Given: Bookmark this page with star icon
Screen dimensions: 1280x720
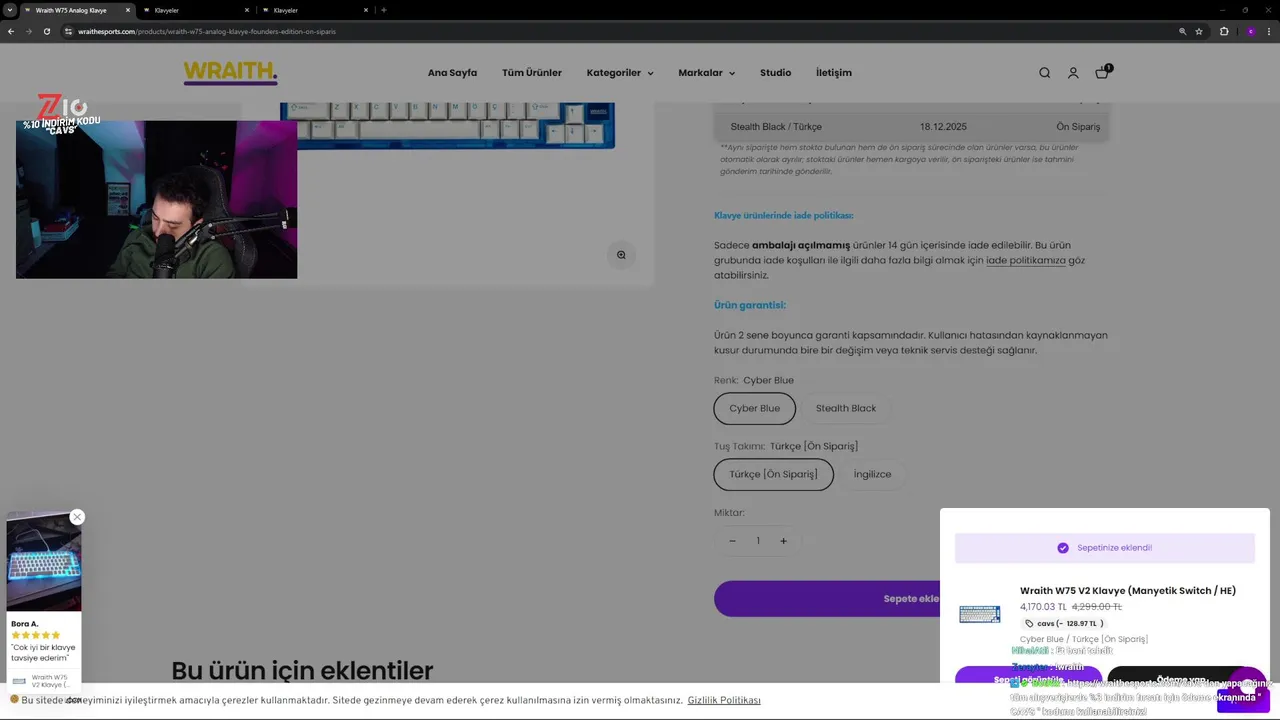Looking at the screenshot, I should click(x=1199, y=31).
